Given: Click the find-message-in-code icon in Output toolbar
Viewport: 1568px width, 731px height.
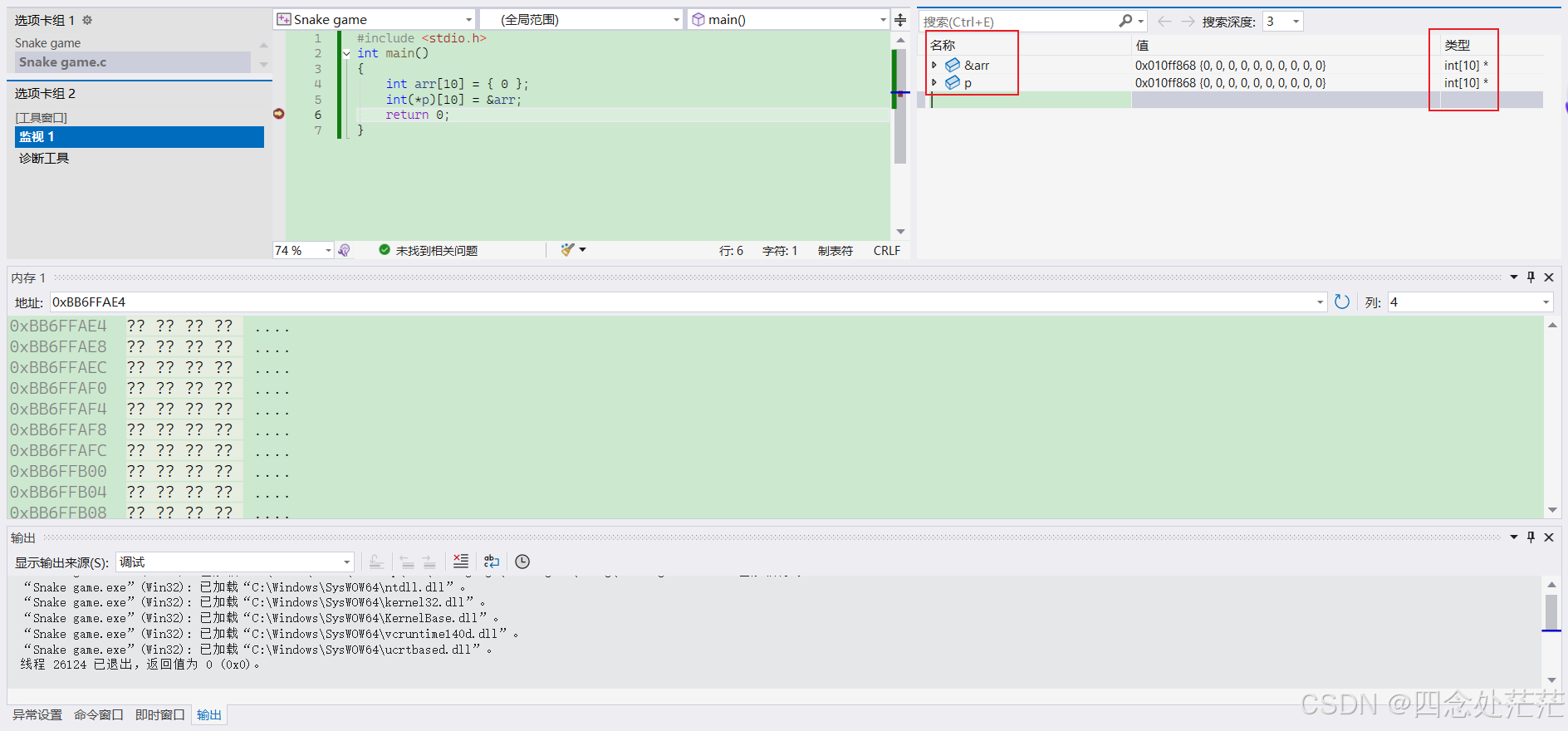Looking at the screenshot, I should 376,562.
